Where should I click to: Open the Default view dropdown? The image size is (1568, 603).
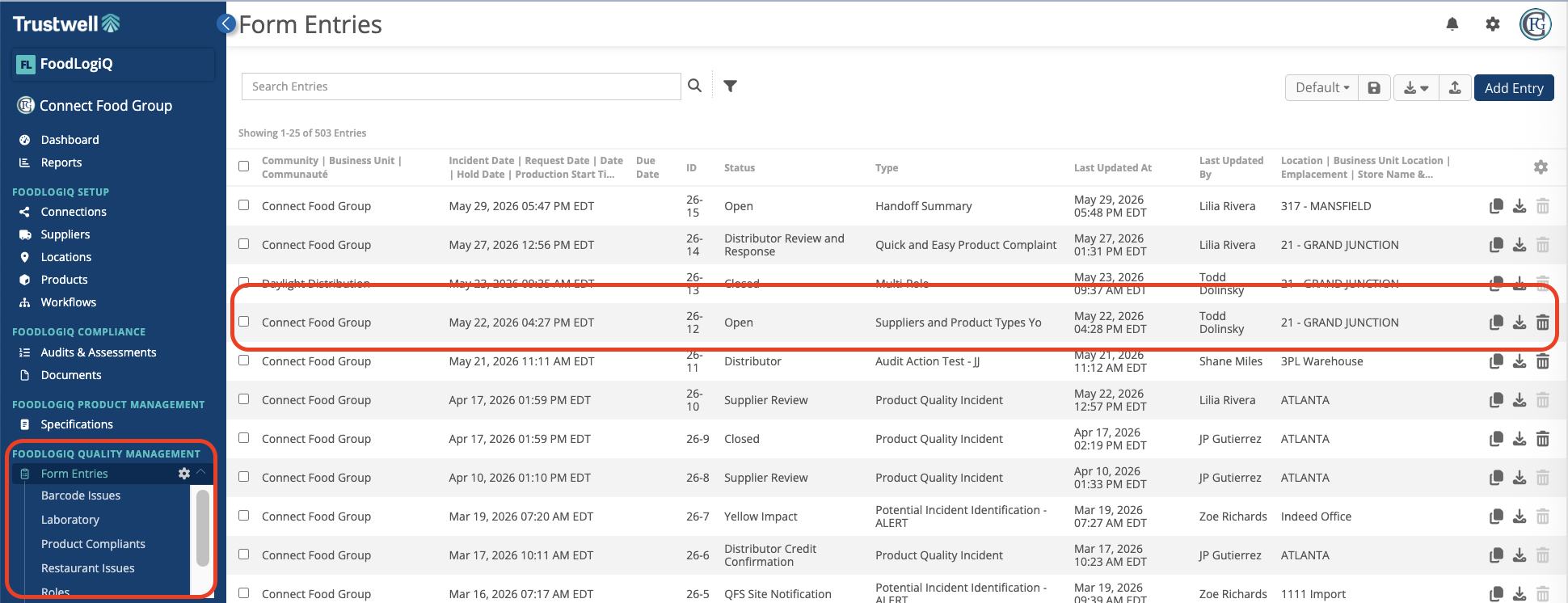[x=1321, y=87]
